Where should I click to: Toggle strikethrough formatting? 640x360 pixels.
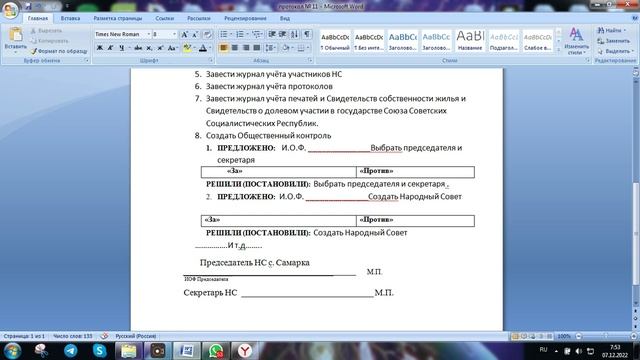[138, 48]
